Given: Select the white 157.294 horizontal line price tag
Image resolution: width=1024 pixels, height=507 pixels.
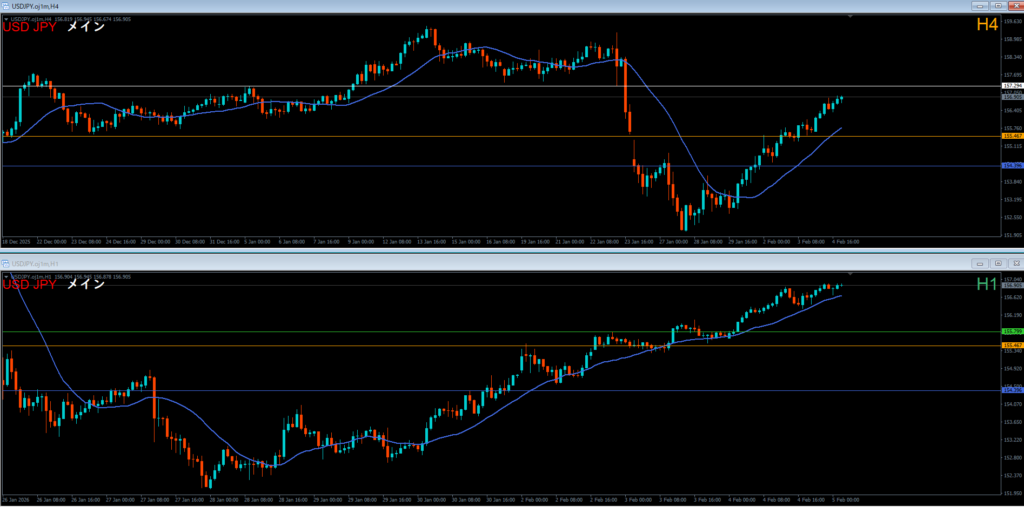Looking at the screenshot, I should click(1011, 87).
